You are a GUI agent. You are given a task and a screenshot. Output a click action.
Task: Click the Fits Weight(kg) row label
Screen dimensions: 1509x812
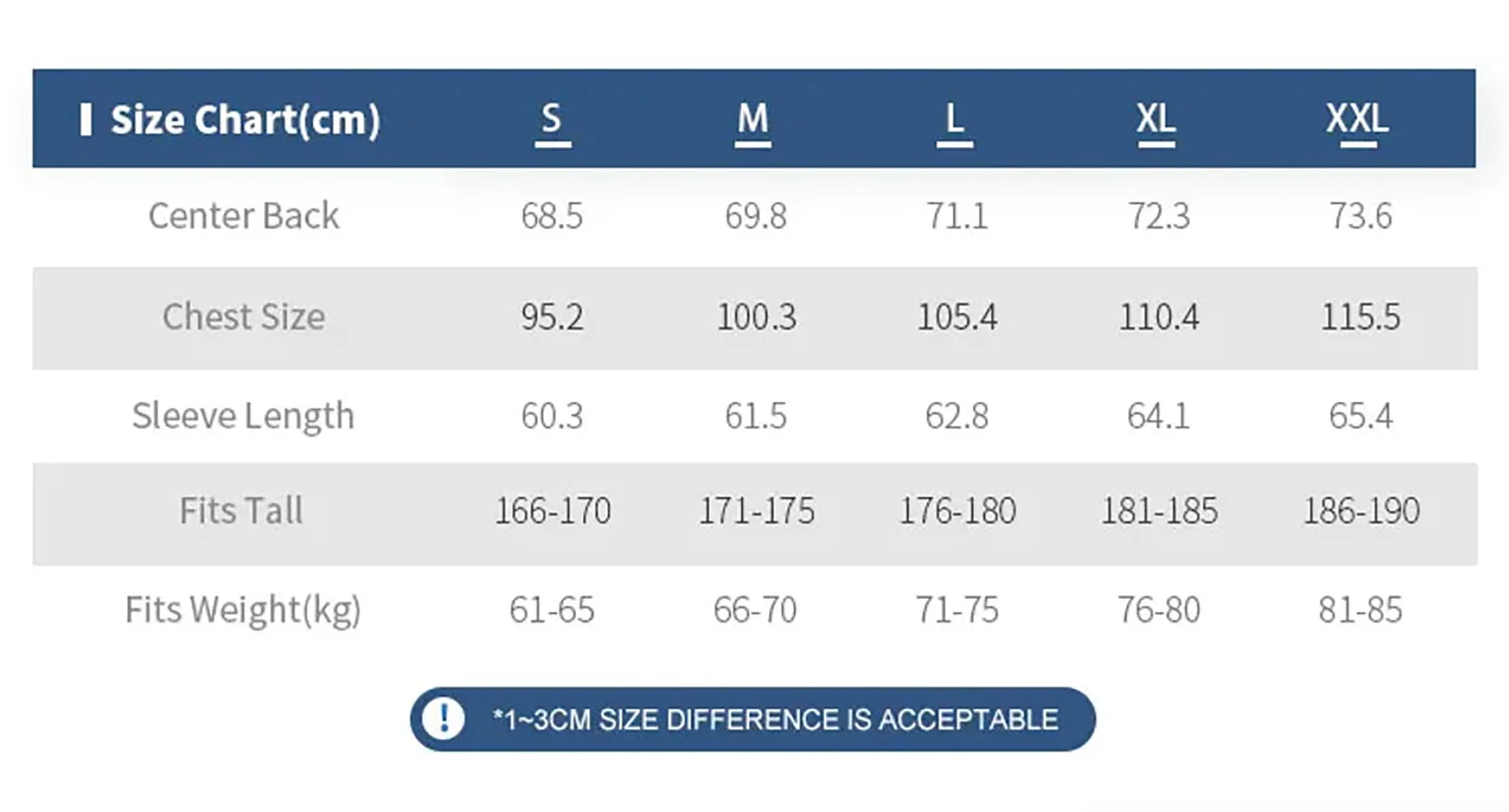243,610
